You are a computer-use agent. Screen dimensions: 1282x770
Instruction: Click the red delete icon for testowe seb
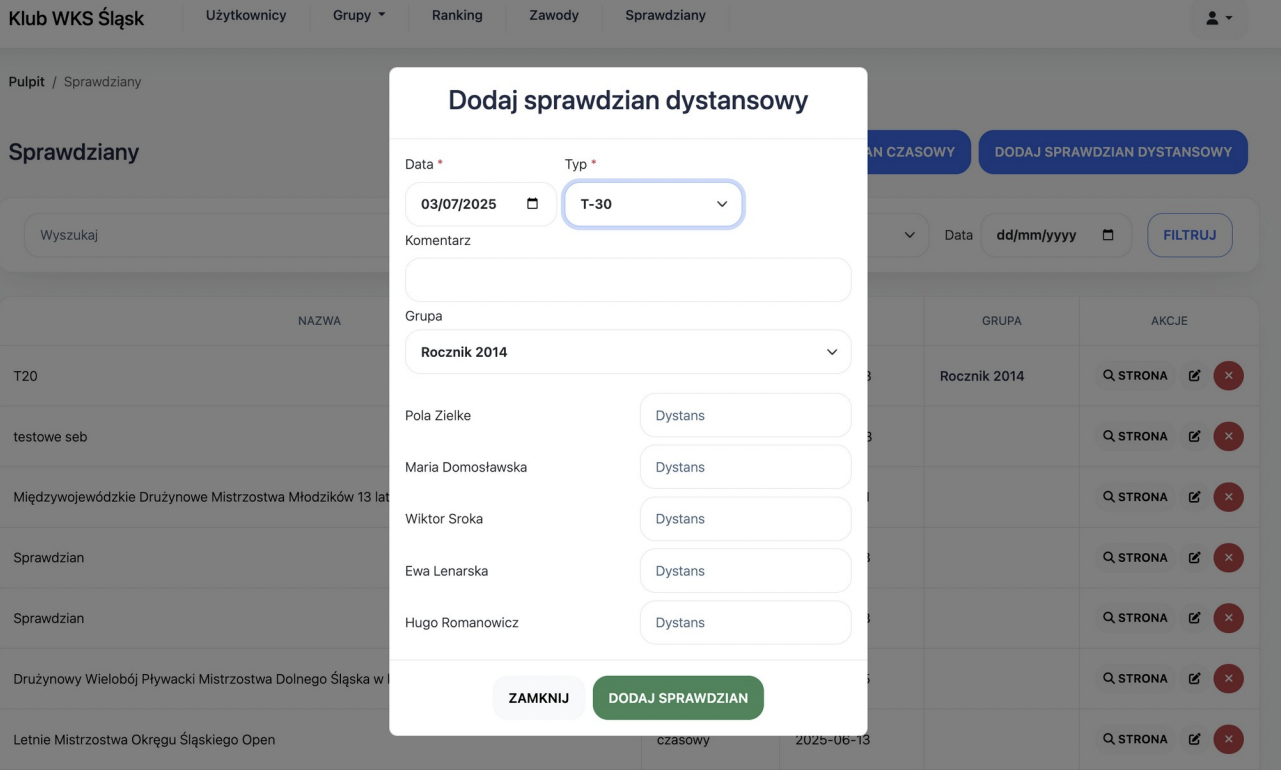point(1228,437)
